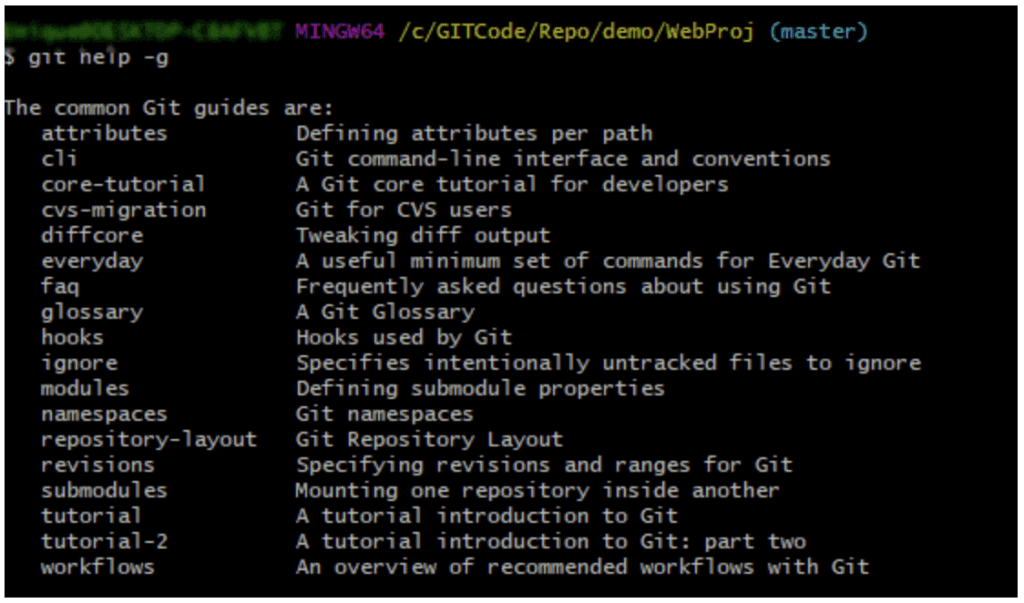1024x603 pixels.
Task: Click the "submodules" guide name
Action: click(104, 490)
